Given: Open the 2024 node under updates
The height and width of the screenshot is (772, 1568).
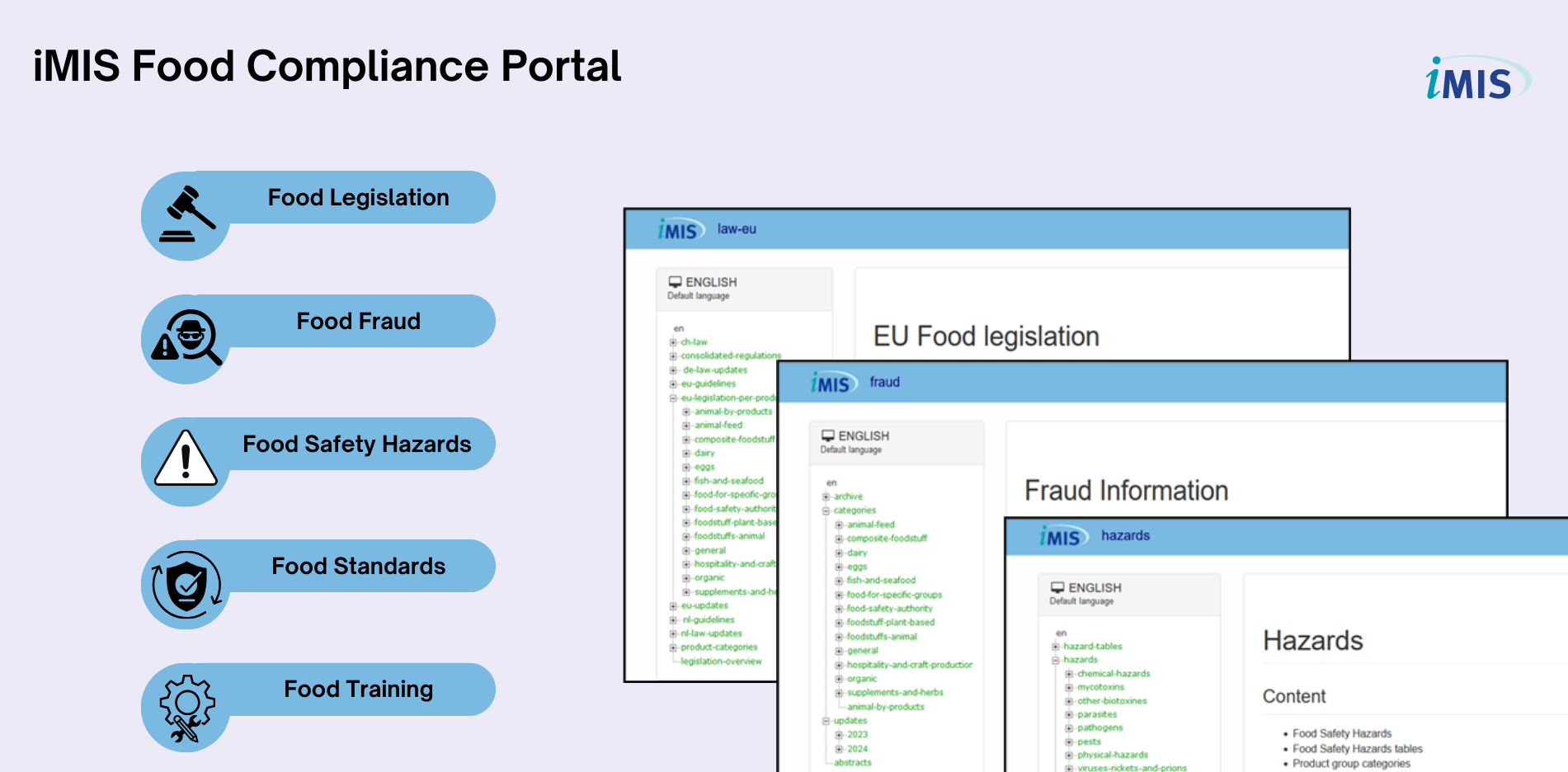Looking at the screenshot, I should 857,749.
